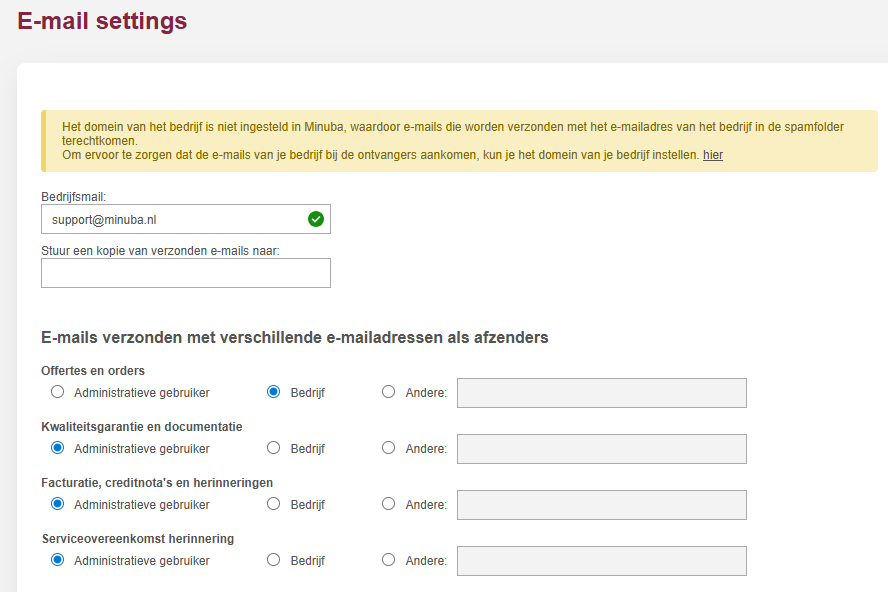Pick Administratieve gebruiker for Facturatie and creditnota's
The height and width of the screenshot is (592, 888).
coord(58,504)
